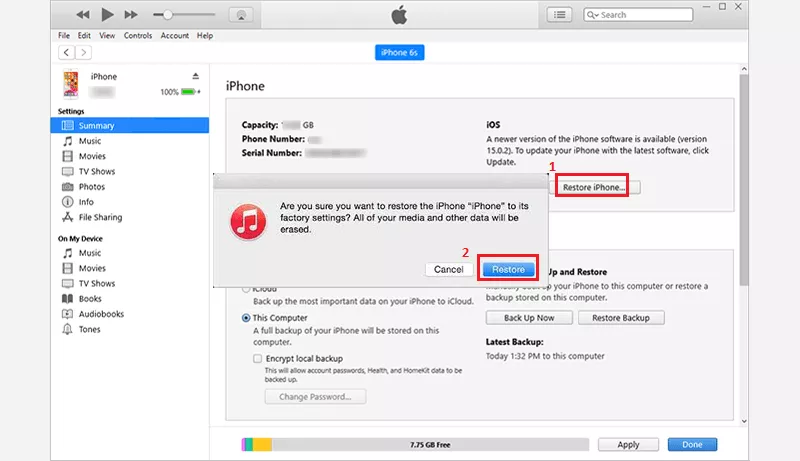Click the Change Password... button
800x461 pixels.
click(x=315, y=397)
